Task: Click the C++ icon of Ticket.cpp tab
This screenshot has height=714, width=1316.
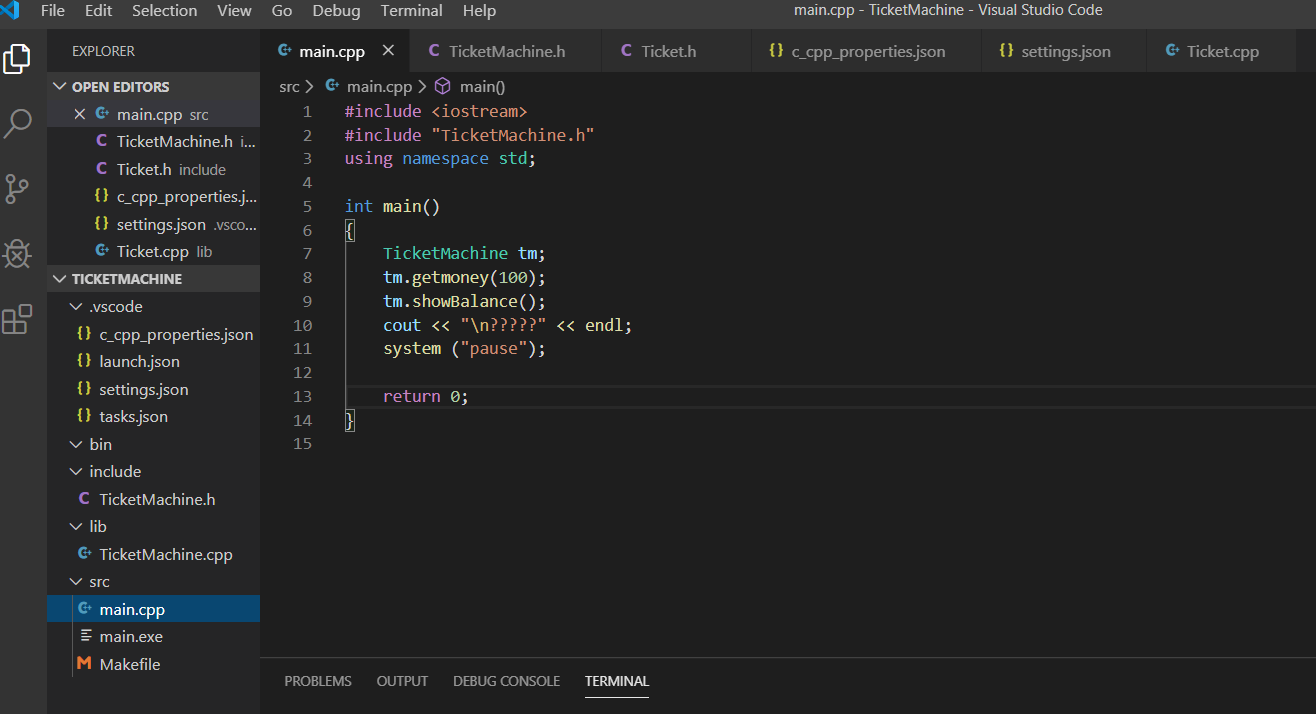Action: [1172, 51]
